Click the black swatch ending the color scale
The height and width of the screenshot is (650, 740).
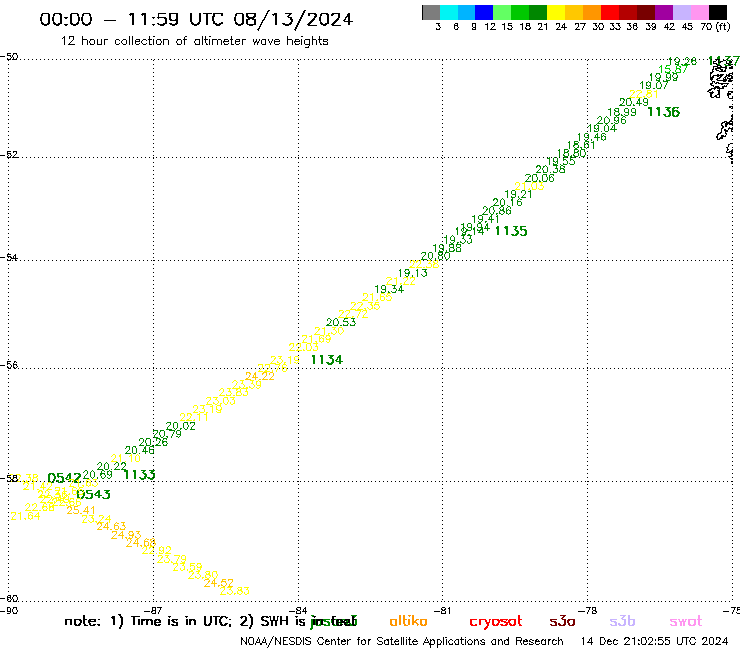718,12
